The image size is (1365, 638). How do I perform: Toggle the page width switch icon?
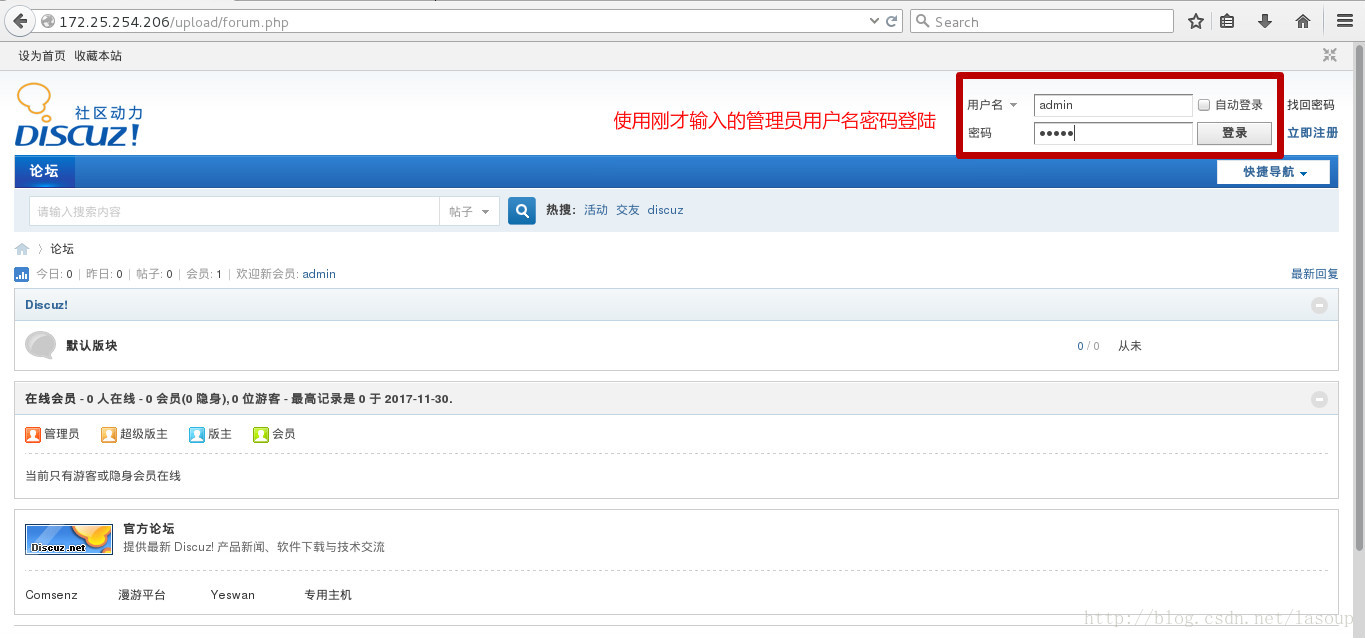point(1330,56)
